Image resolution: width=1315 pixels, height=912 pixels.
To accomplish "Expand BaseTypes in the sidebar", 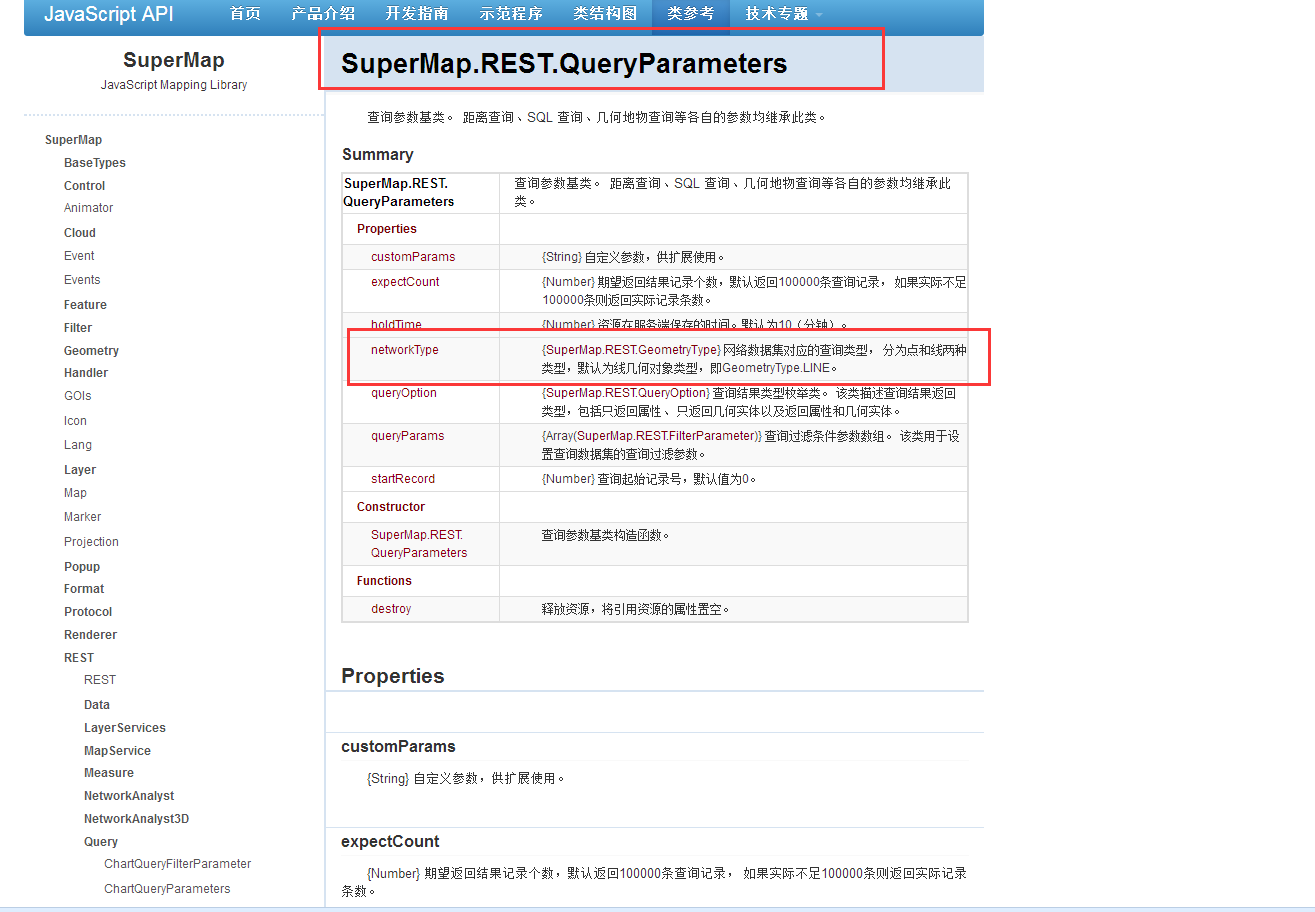I will point(95,163).
